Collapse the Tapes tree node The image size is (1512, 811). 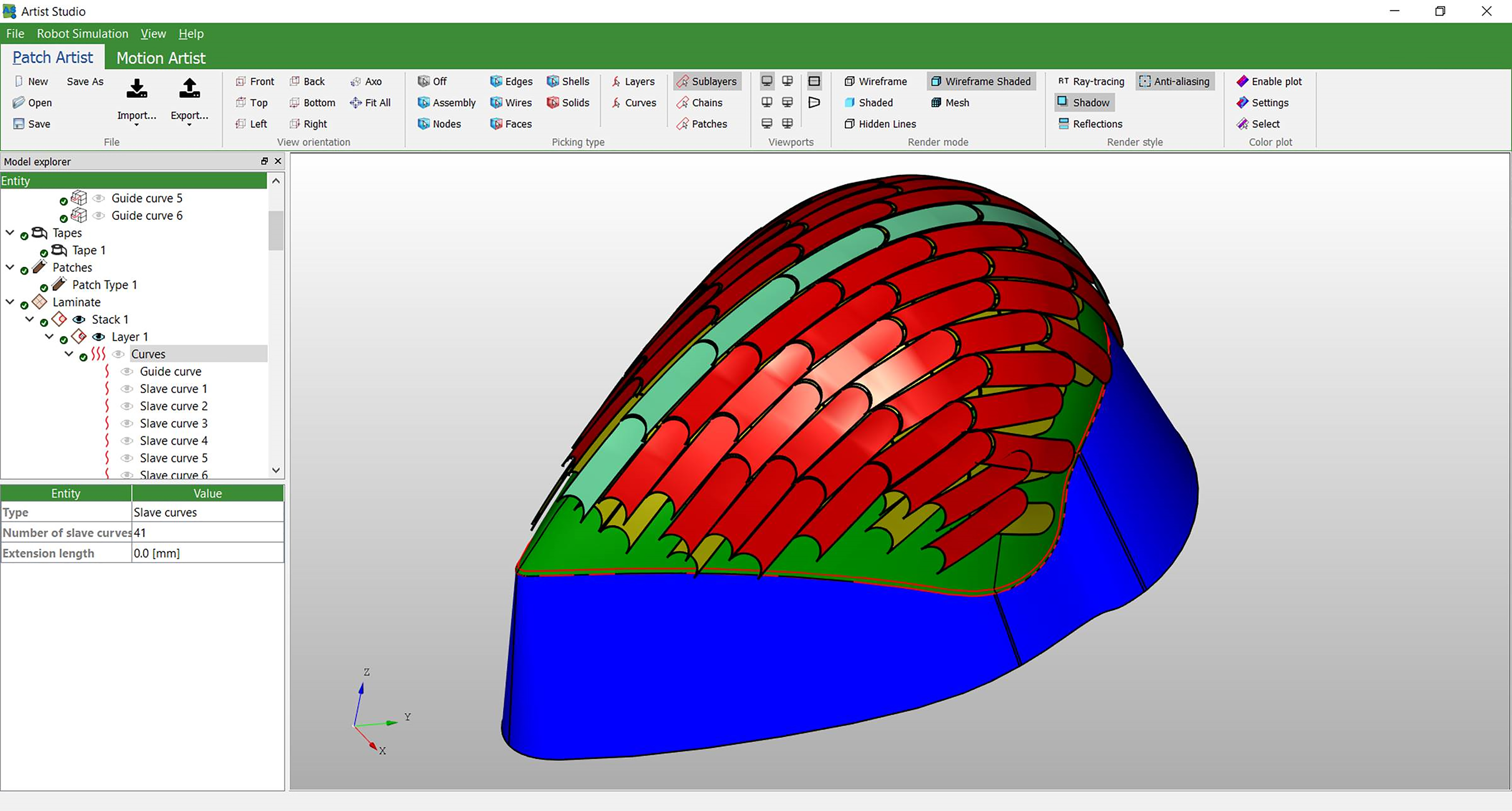click(x=10, y=233)
